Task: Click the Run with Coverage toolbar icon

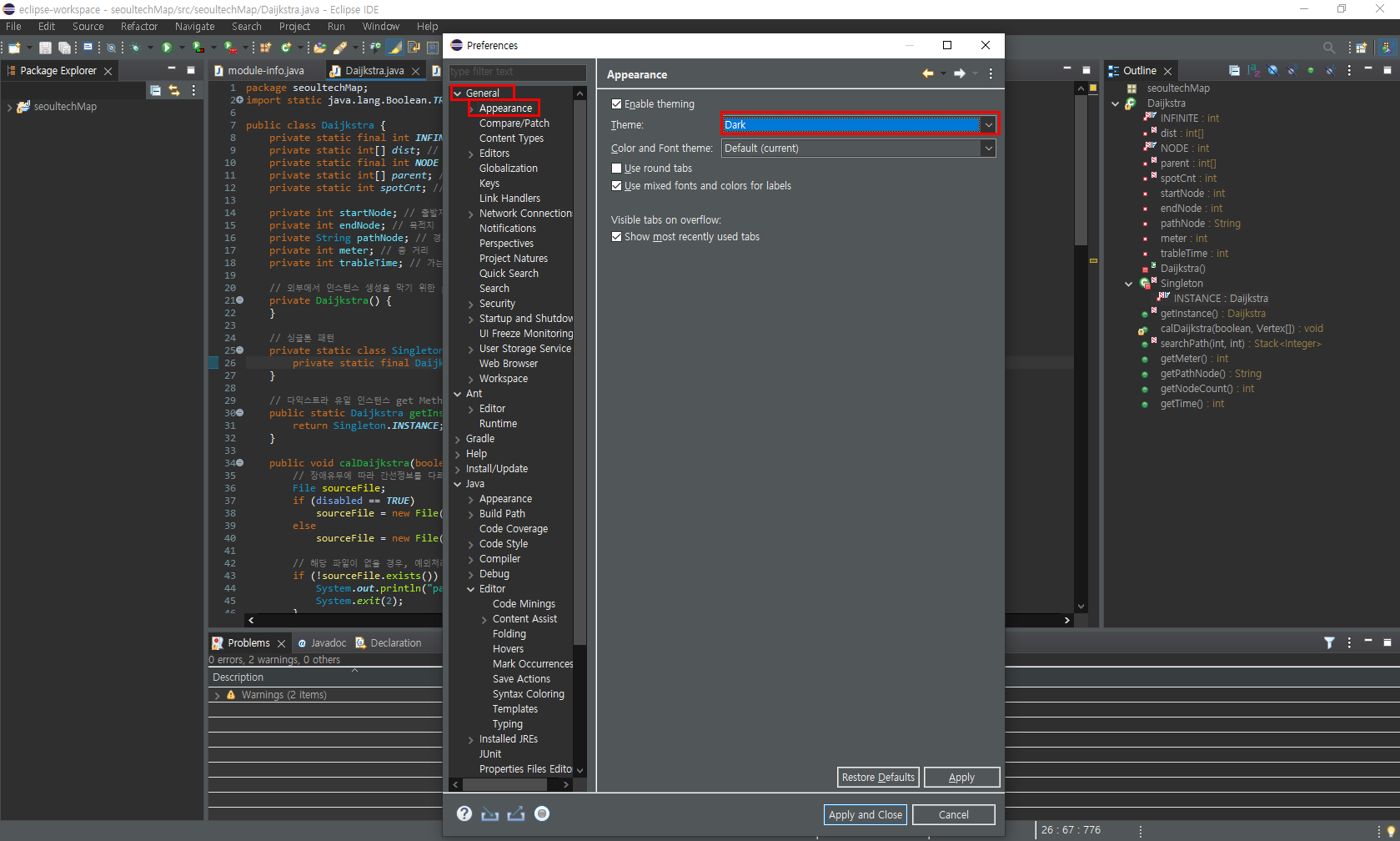Action: (198, 48)
